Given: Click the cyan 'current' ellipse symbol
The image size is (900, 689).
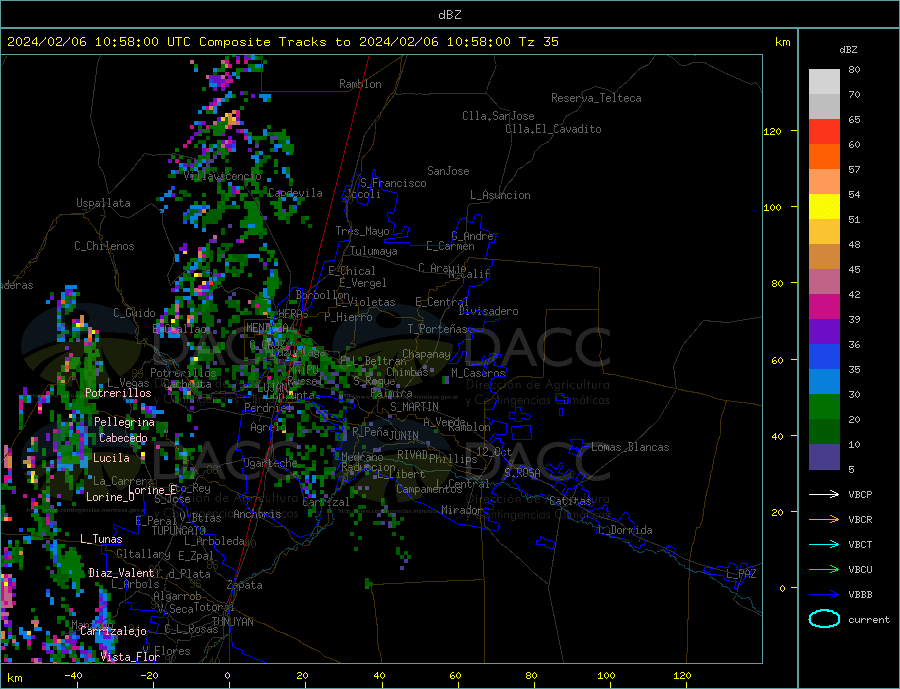Looking at the screenshot, I should point(824,619).
